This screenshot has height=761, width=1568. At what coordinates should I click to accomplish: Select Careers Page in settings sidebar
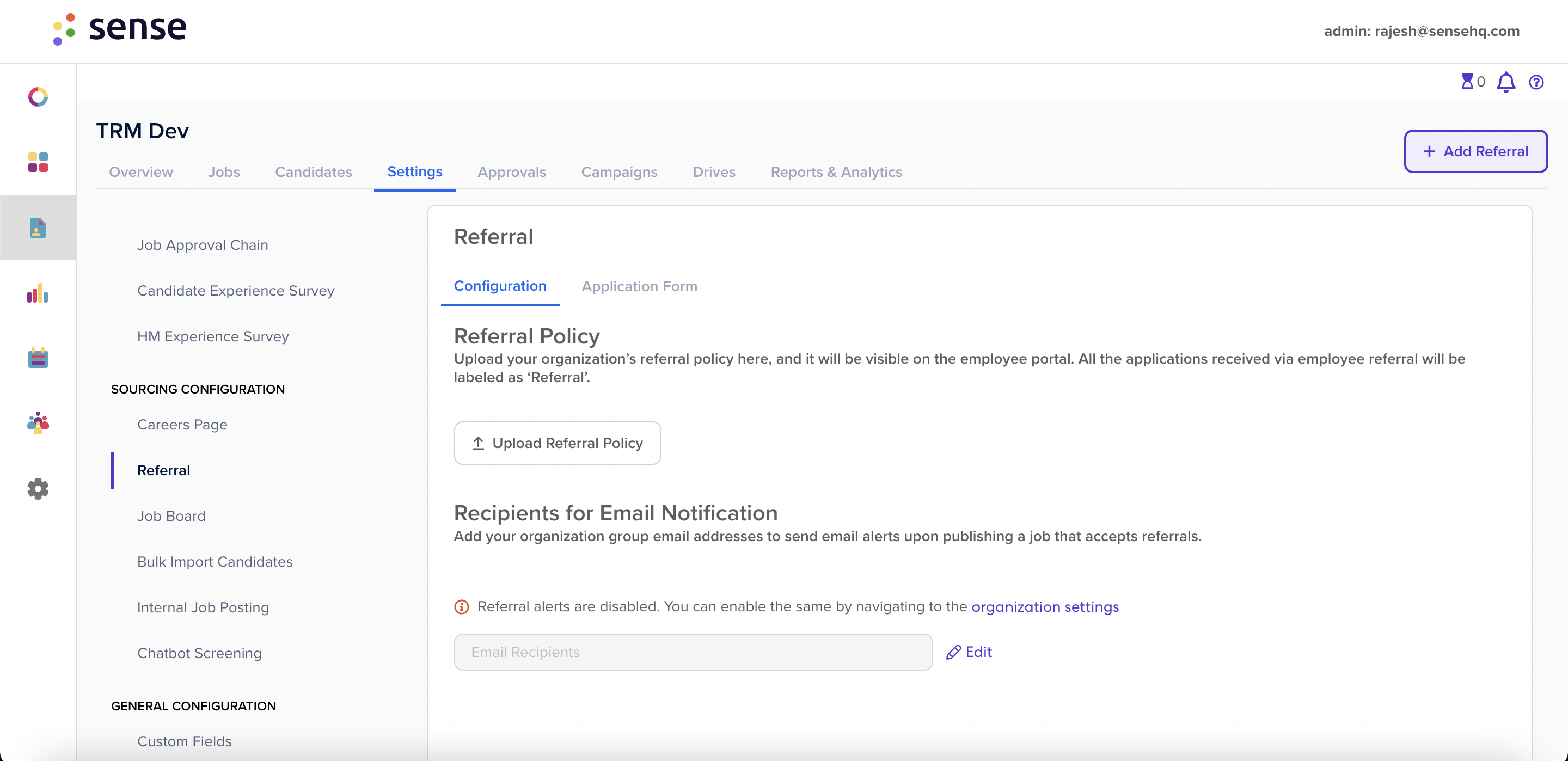(182, 425)
